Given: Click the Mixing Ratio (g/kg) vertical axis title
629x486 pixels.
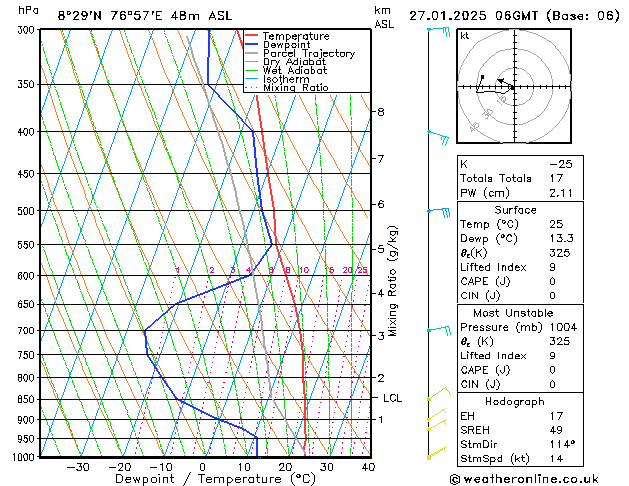Looking at the screenshot, I should pos(392,281).
